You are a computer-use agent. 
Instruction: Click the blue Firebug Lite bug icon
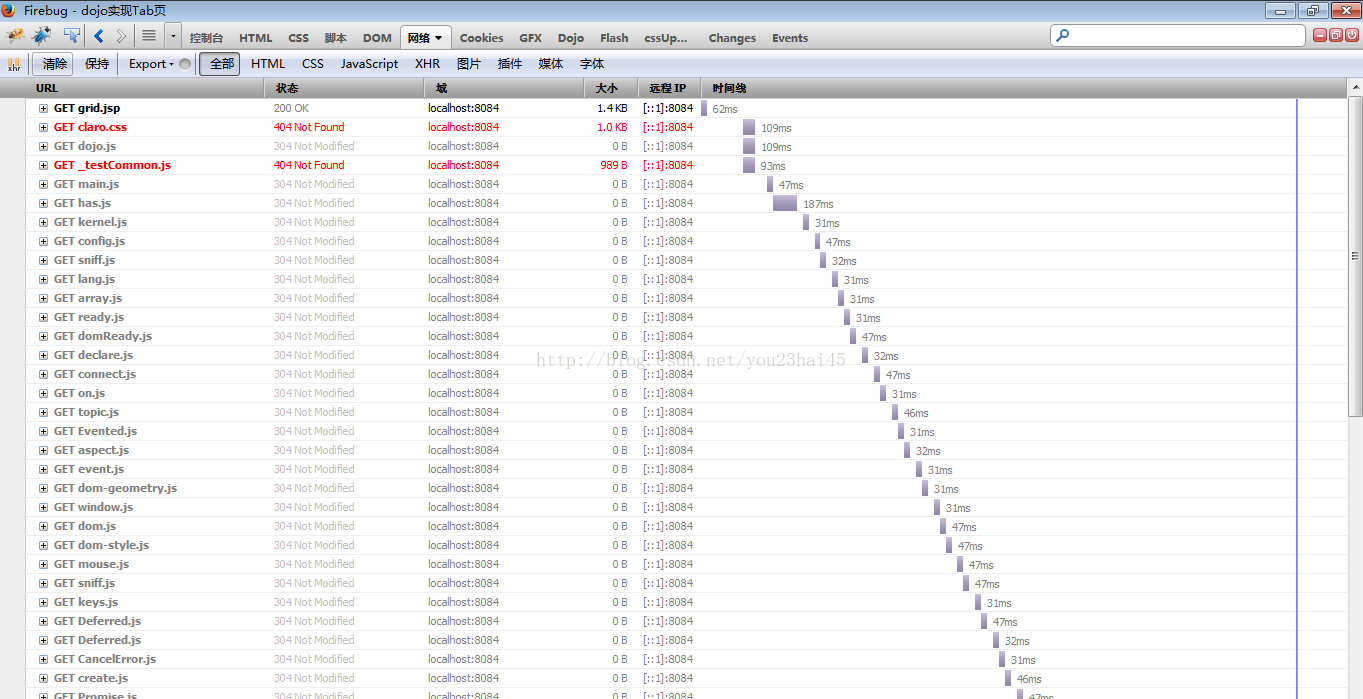click(x=41, y=36)
